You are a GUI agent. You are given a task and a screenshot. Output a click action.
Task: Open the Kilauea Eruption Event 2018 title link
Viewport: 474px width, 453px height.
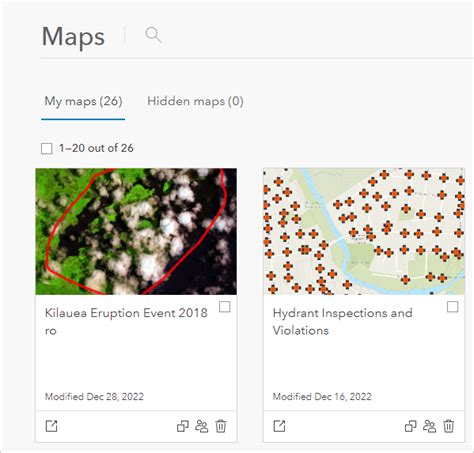(126, 321)
